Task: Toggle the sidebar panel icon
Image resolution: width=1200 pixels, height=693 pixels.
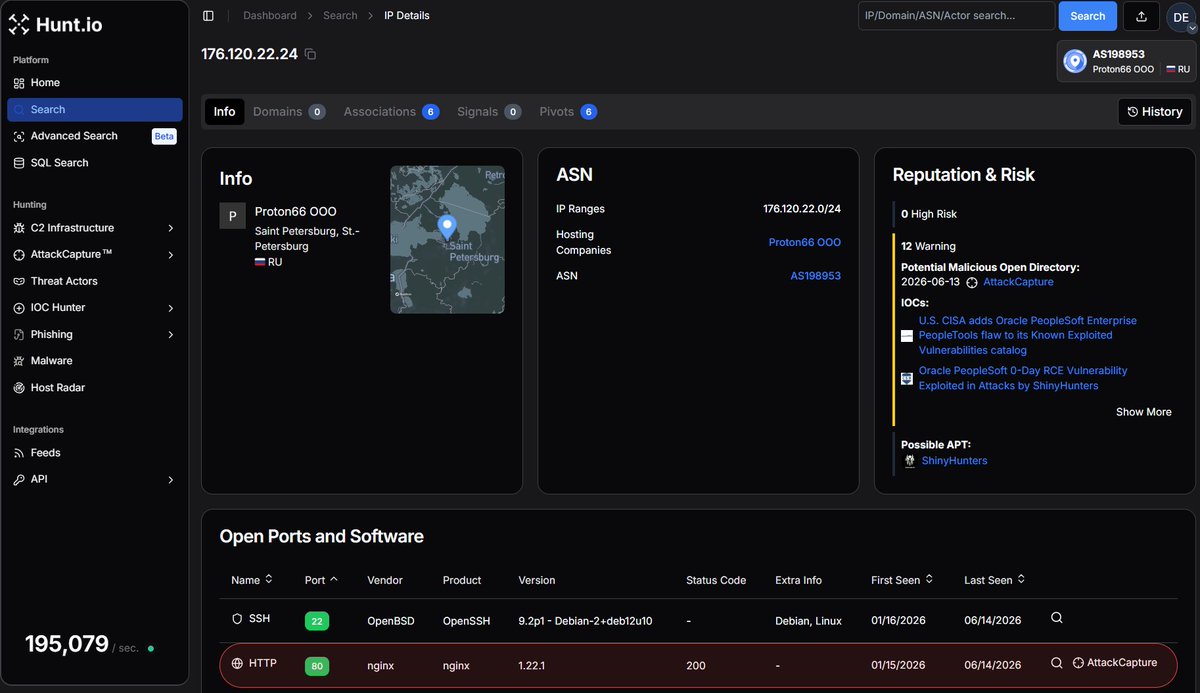Action: coord(208,16)
